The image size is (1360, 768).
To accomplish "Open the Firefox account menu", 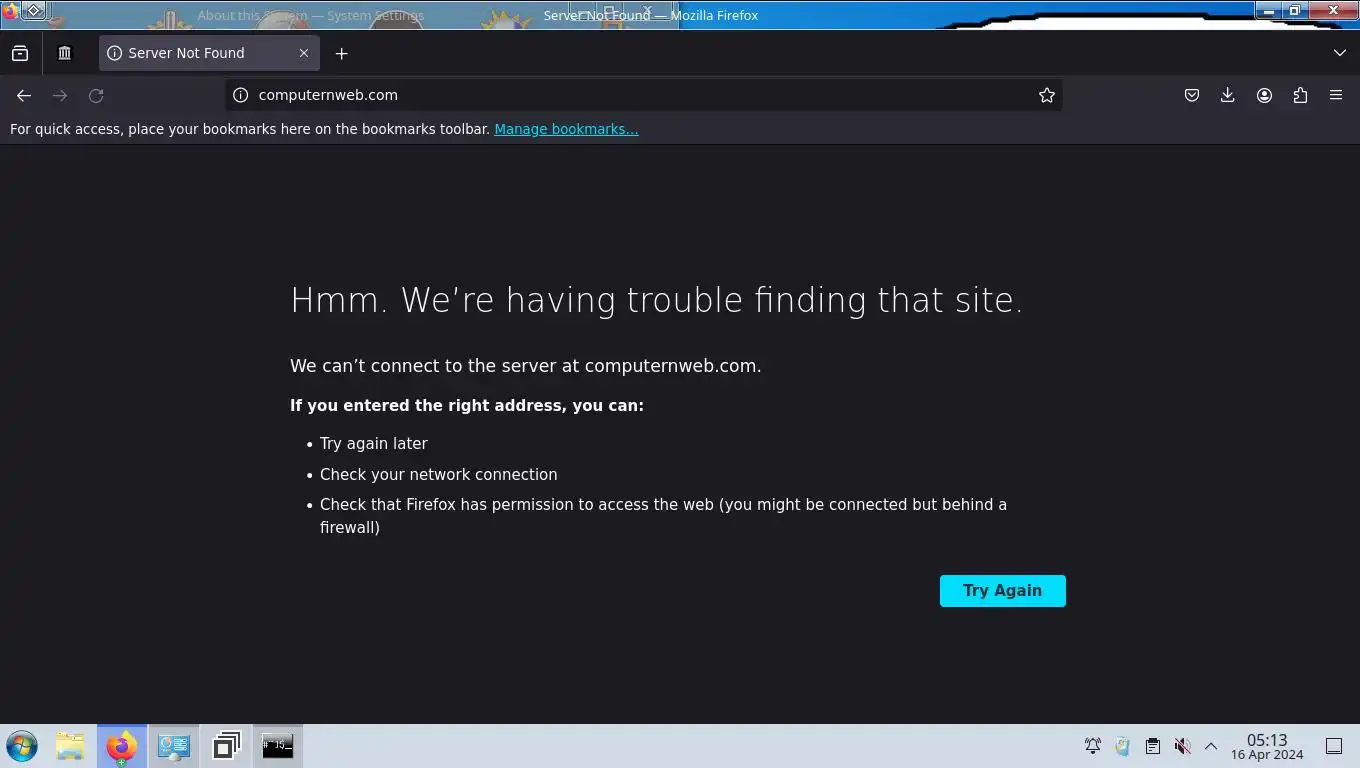I will tap(1264, 95).
